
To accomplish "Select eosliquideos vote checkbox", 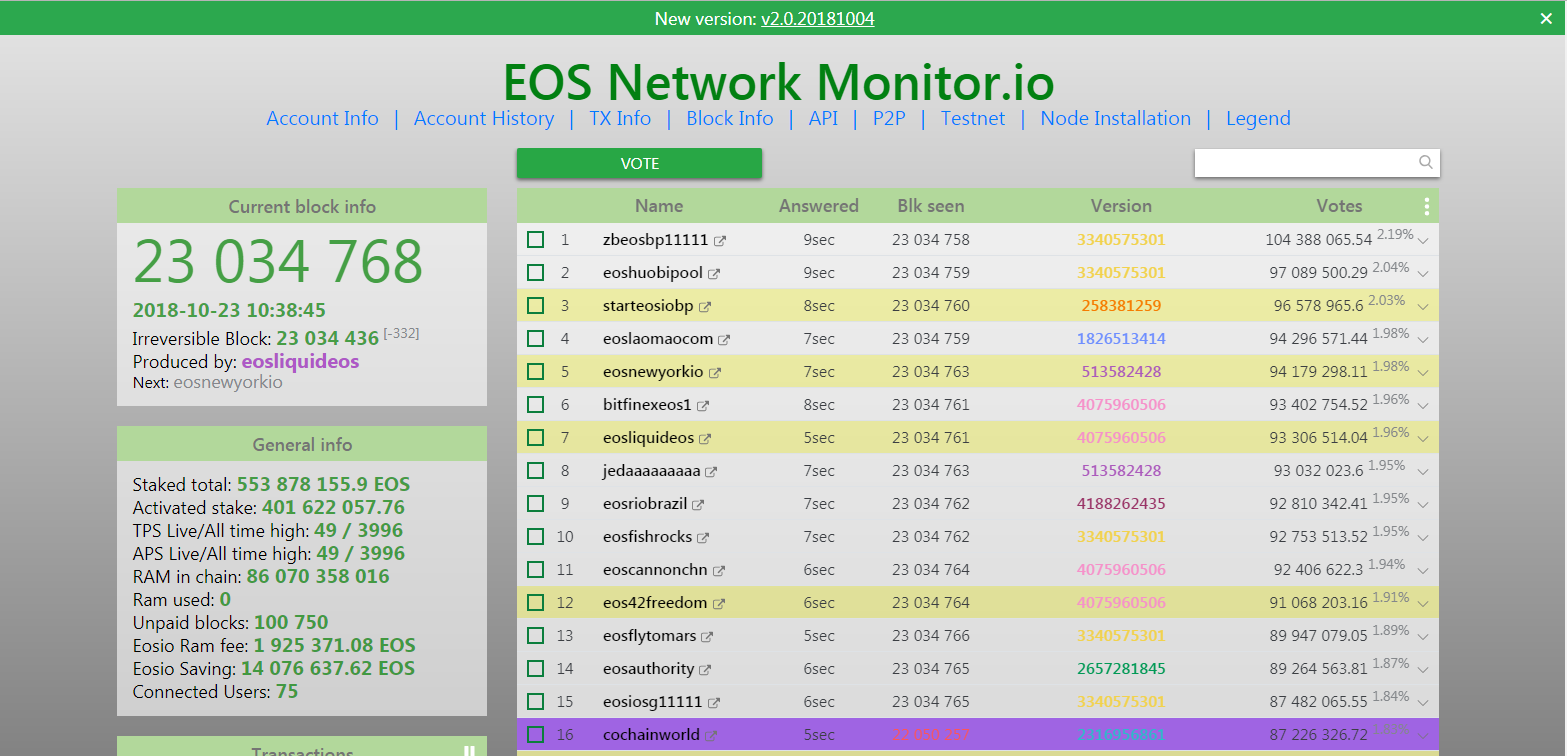I will 536,438.
